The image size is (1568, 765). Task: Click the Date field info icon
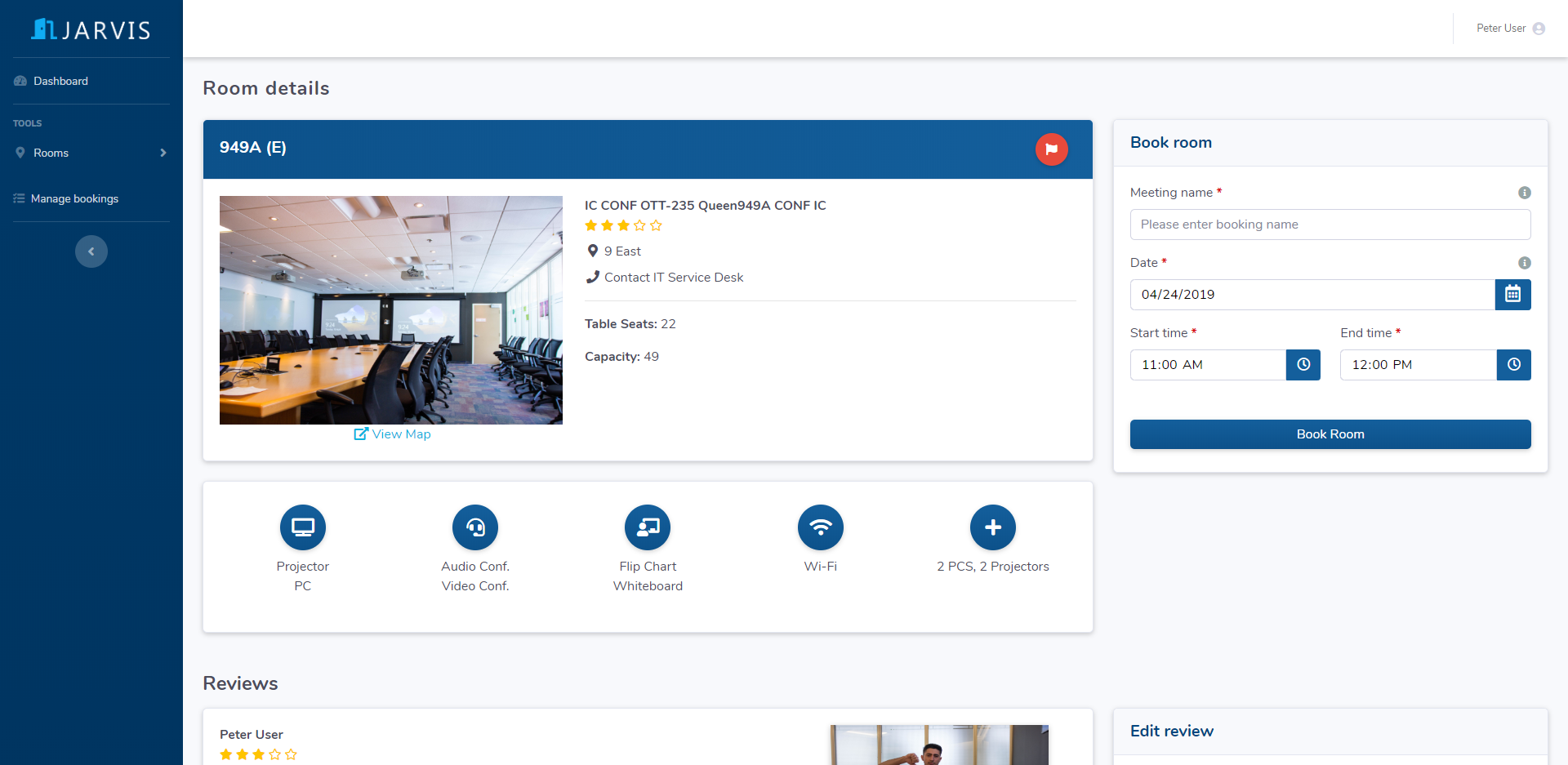[1524, 263]
